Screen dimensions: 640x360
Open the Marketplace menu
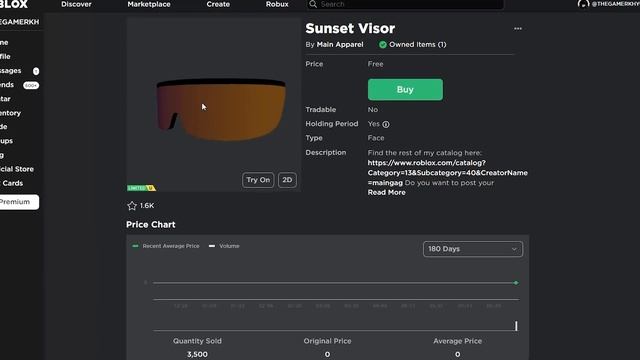click(x=149, y=4)
